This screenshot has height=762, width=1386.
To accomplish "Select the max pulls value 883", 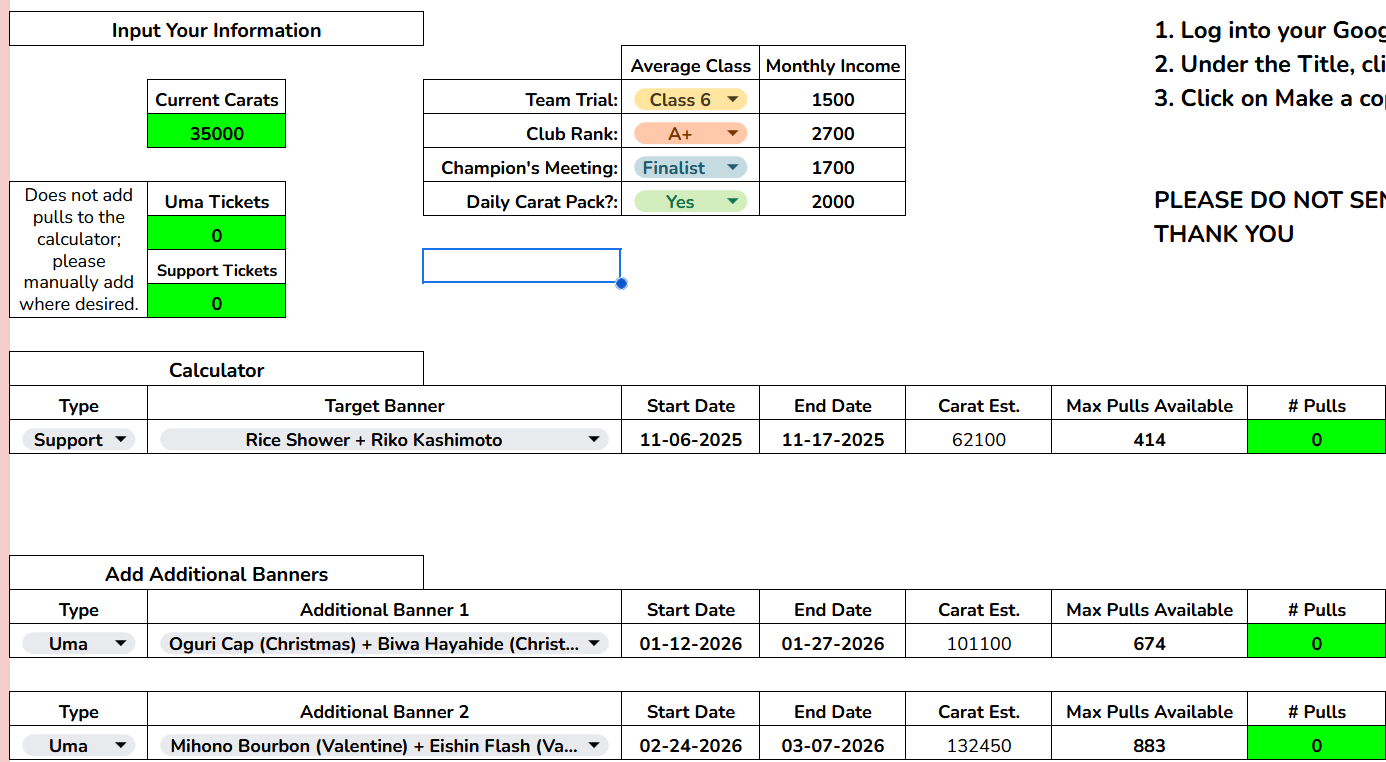I will point(1150,743).
